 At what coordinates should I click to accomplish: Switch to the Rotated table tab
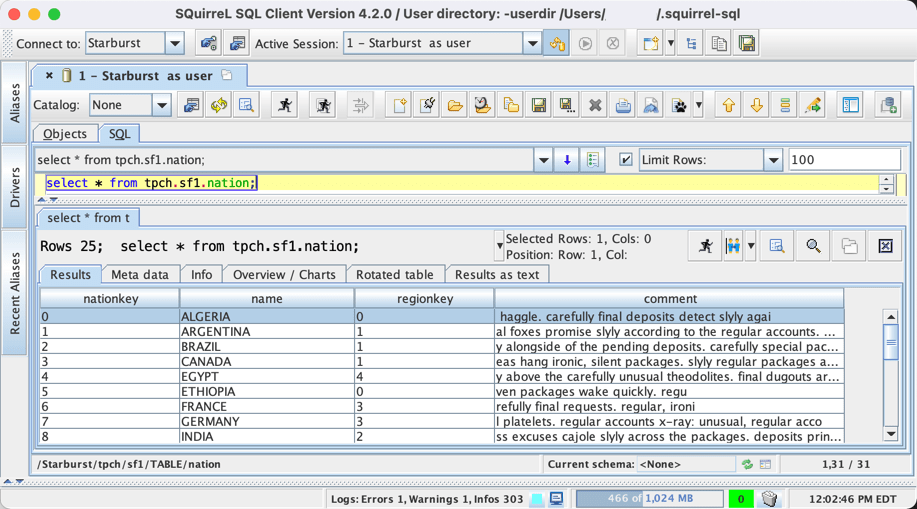[395, 274]
